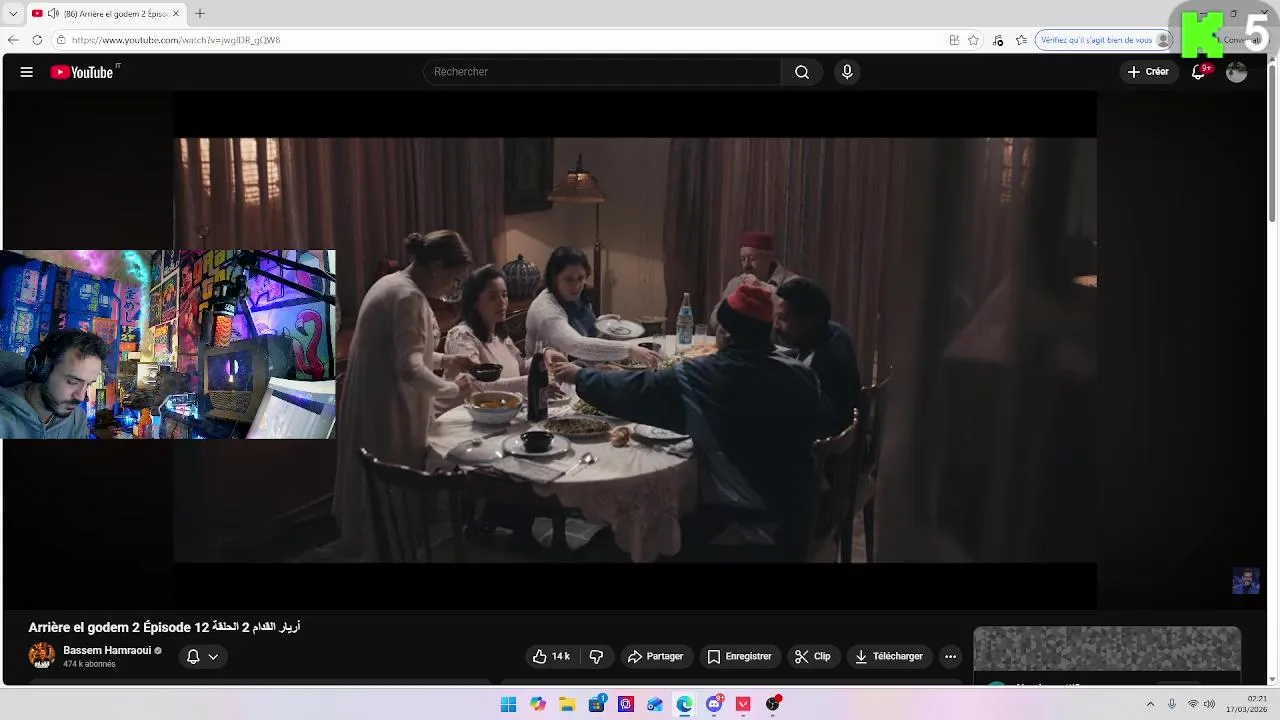Click the Télécharger download button

tap(889, 657)
